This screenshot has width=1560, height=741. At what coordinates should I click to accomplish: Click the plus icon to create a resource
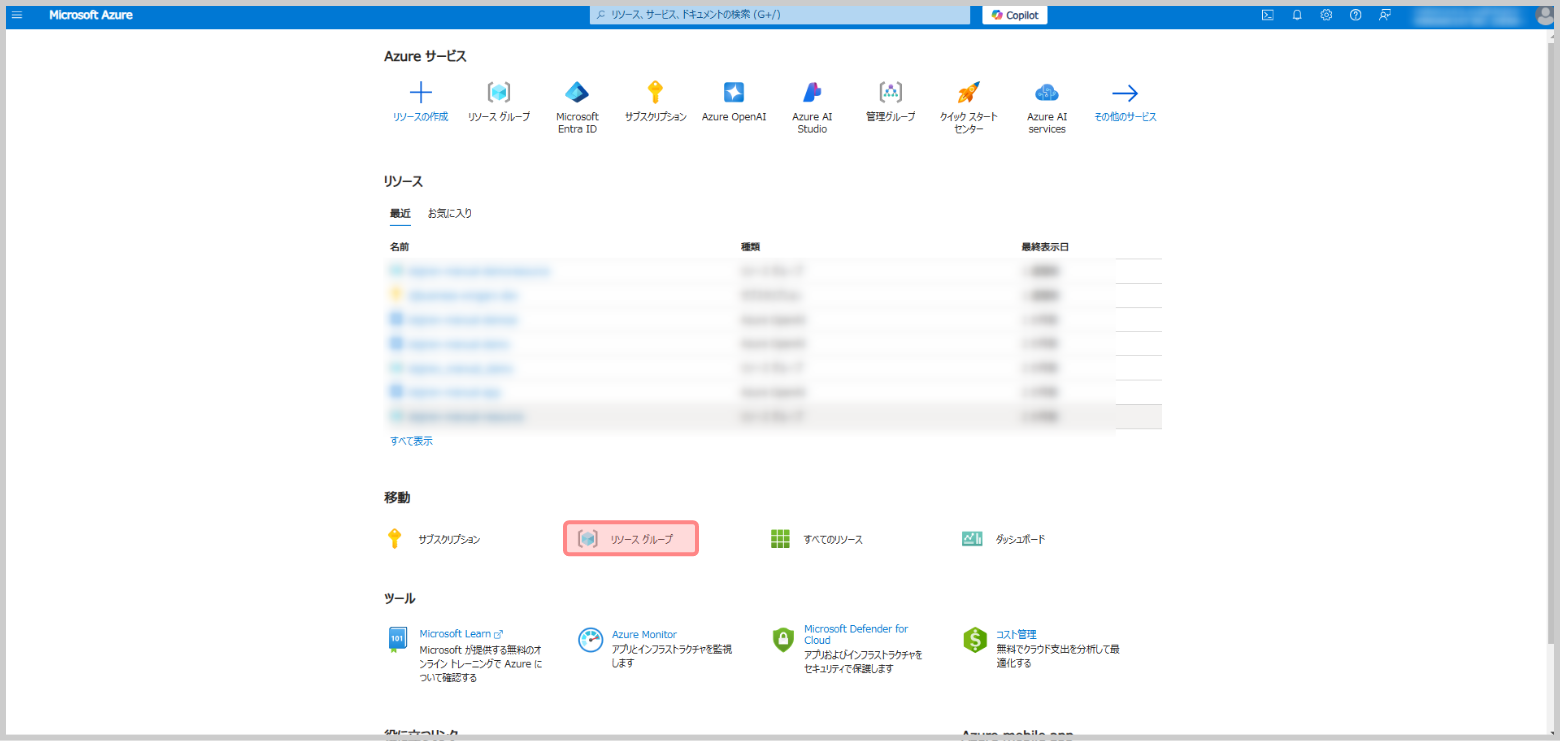point(421,93)
